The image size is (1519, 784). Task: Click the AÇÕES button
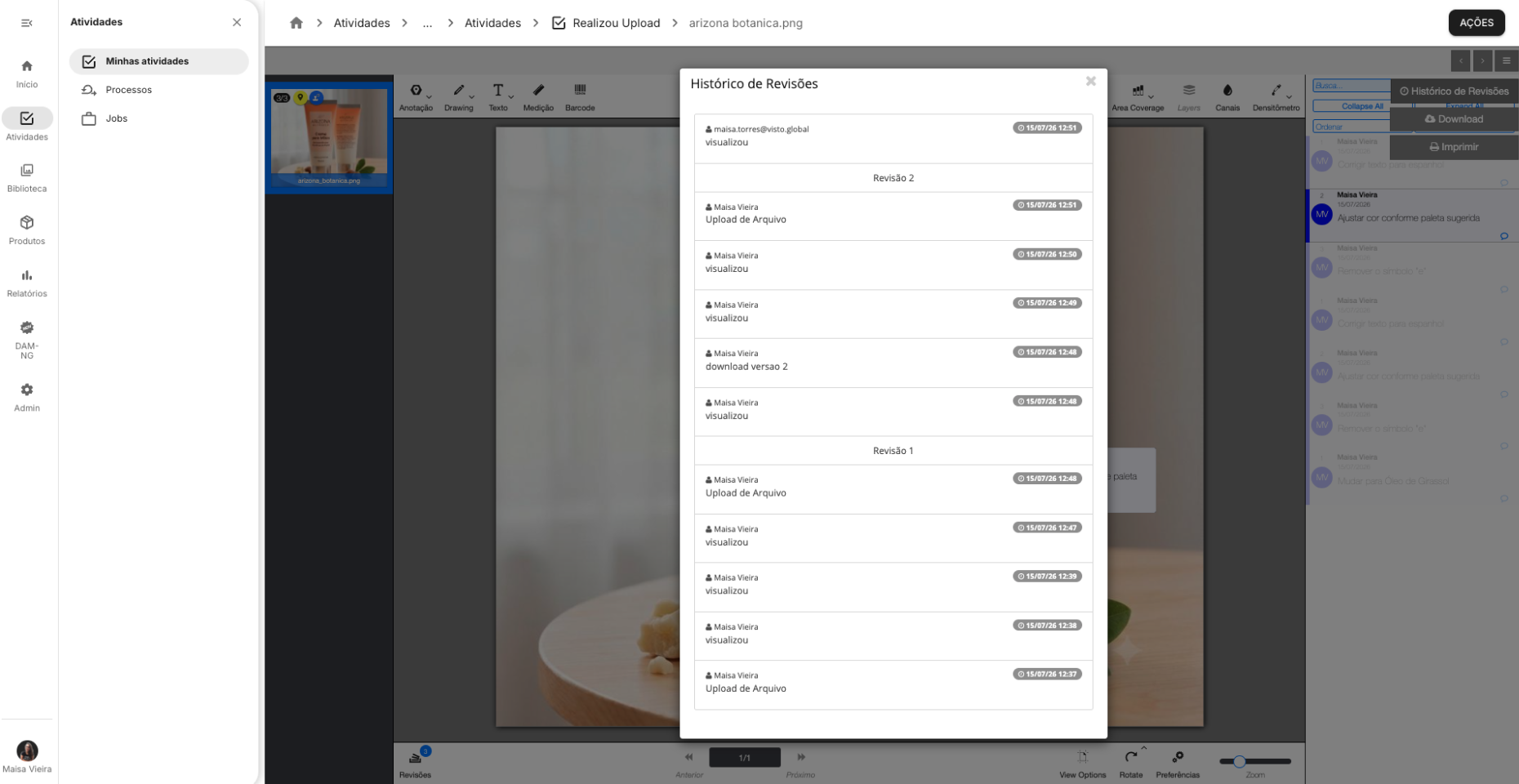pos(1477,23)
